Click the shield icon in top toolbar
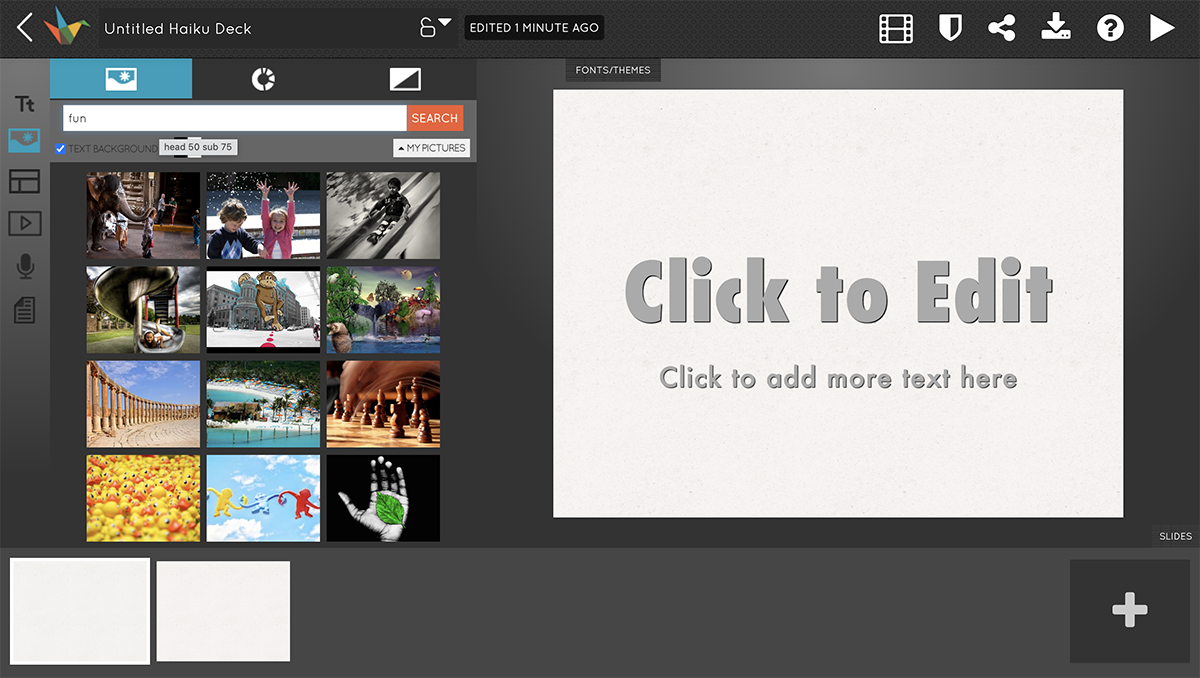This screenshot has height=678, width=1200. click(950, 28)
